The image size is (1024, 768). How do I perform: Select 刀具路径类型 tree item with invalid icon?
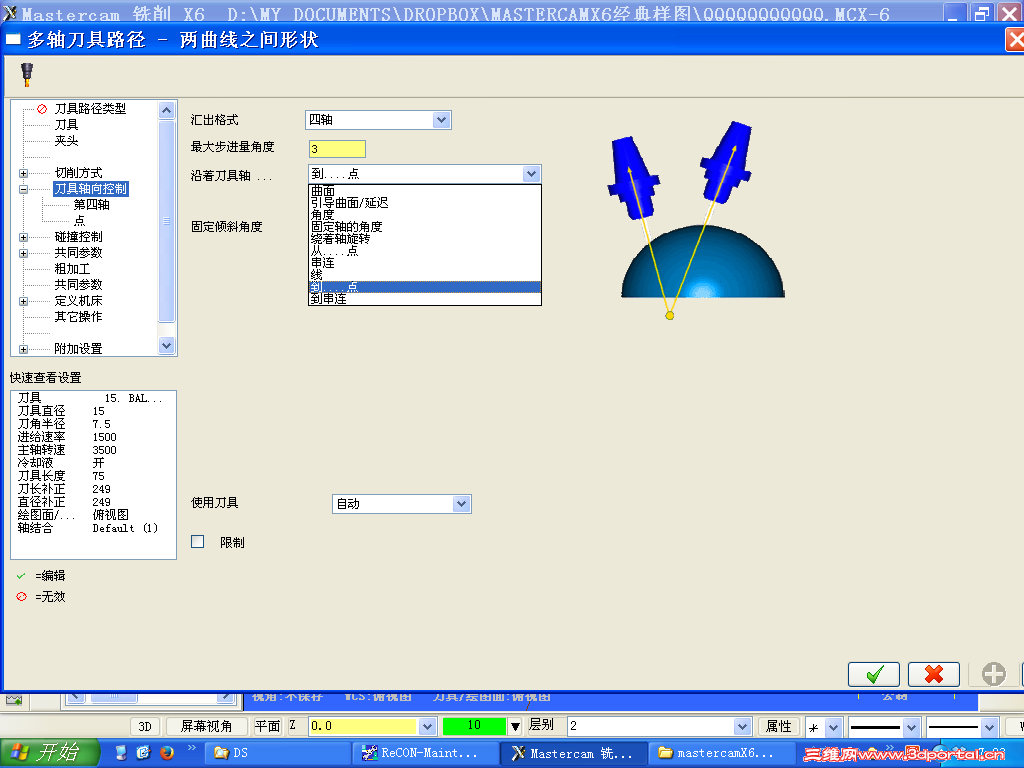pyautogui.click(x=90, y=108)
